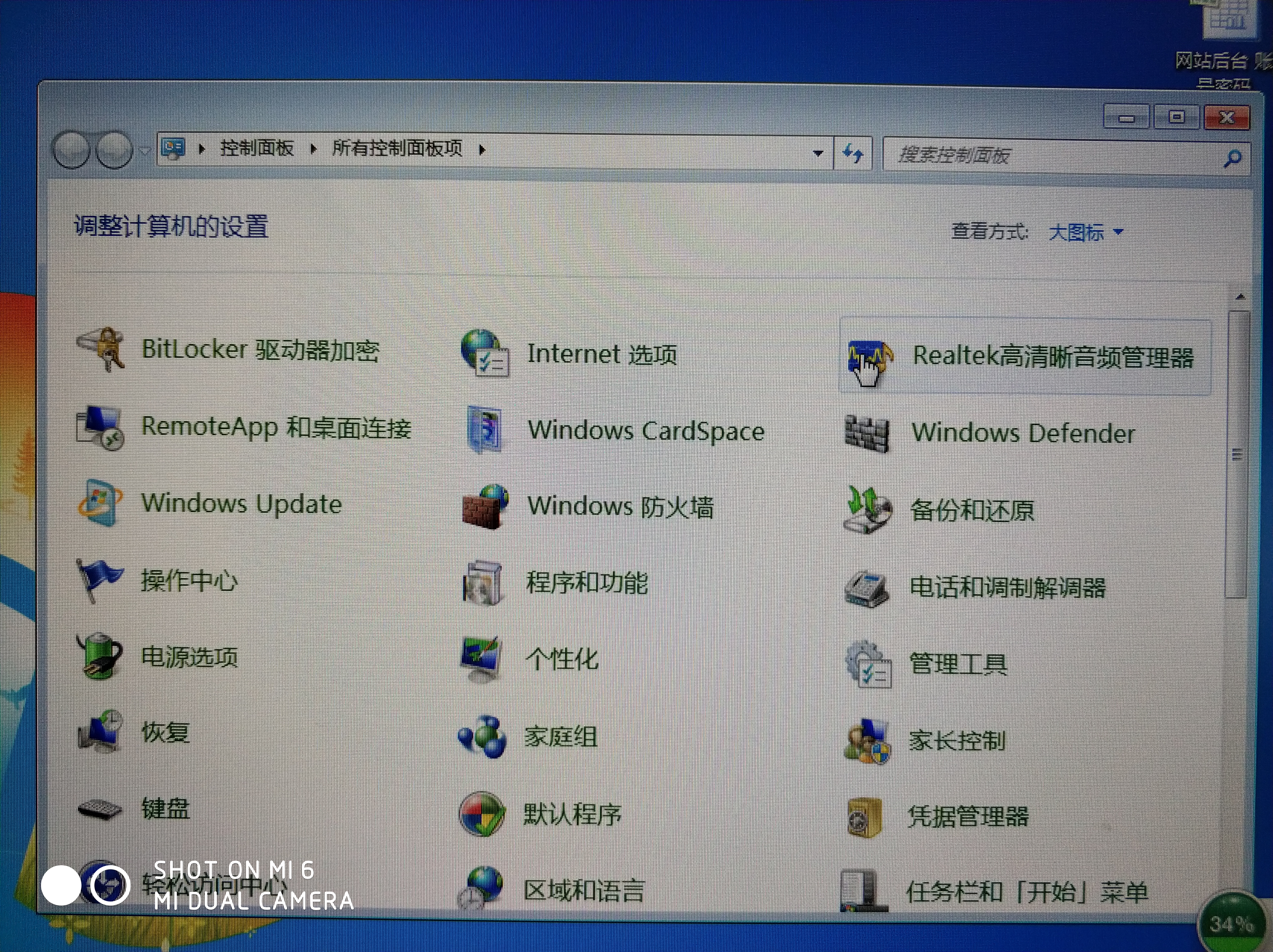
Task: Open the 家庭组 homegroup spheres icon
Action: (x=482, y=737)
